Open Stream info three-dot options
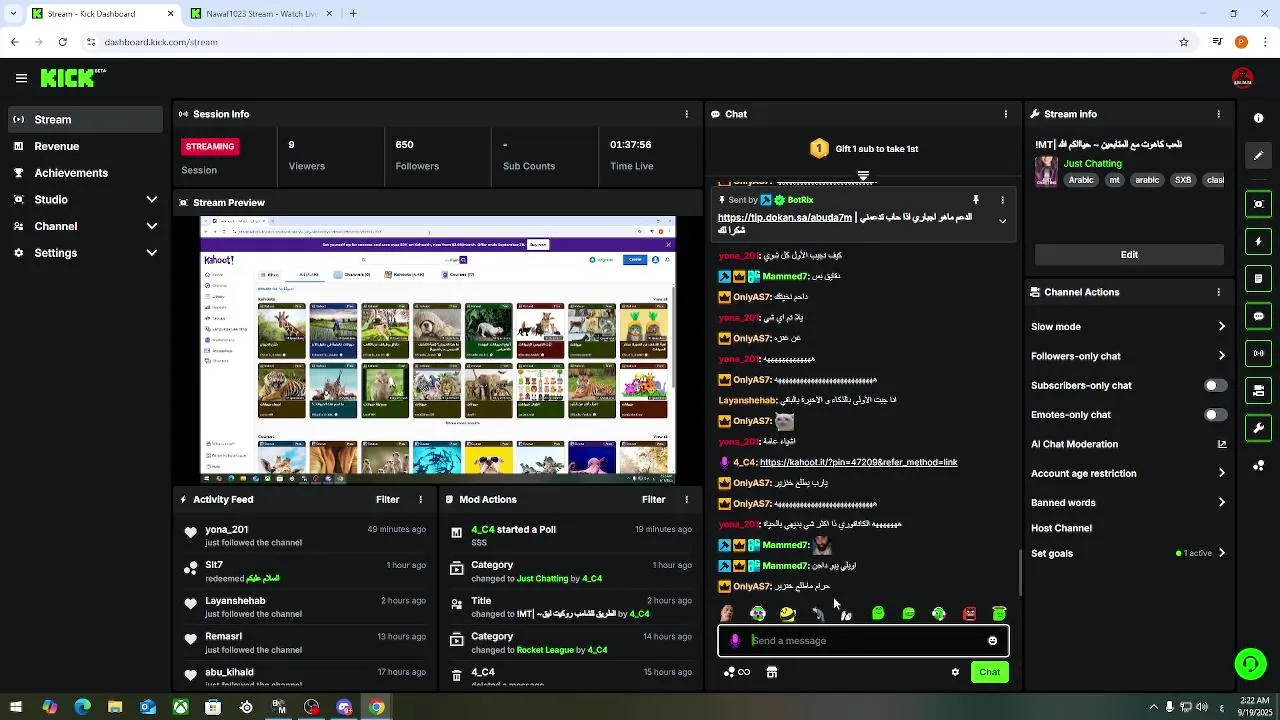This screenshot has height=720, width=1280. pyautogui.click(x=1218, y=114)
